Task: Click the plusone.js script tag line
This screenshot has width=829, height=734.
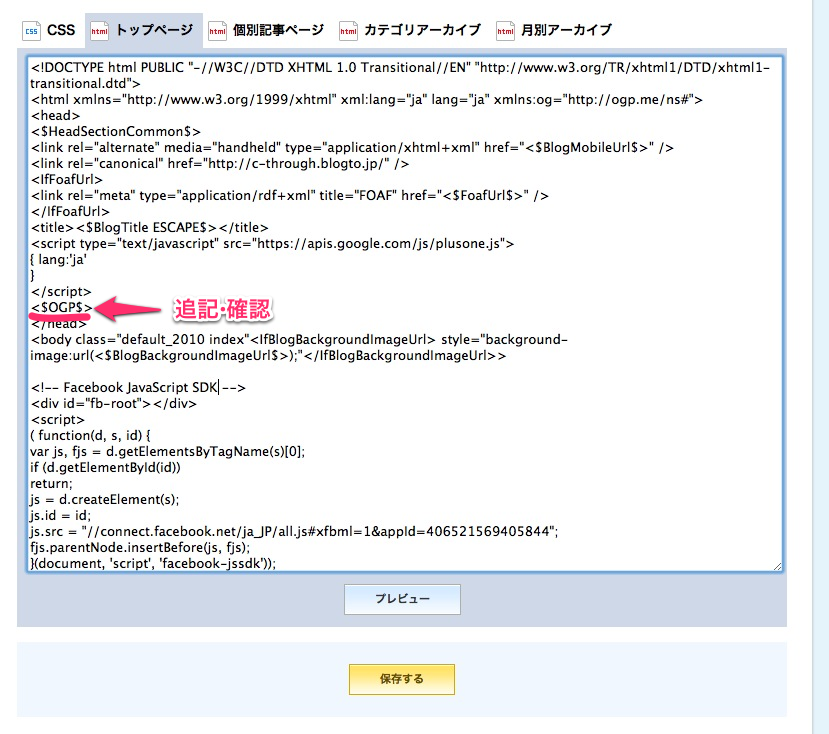Action: 272,243
